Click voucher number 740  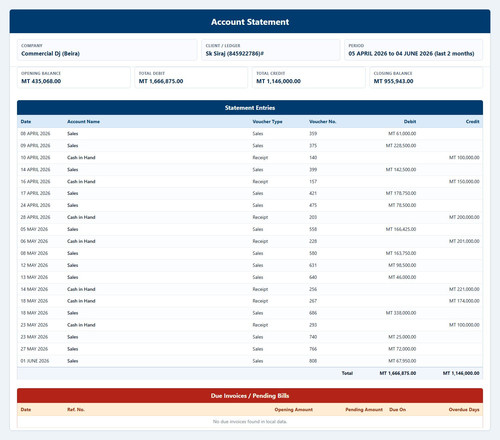313,337
